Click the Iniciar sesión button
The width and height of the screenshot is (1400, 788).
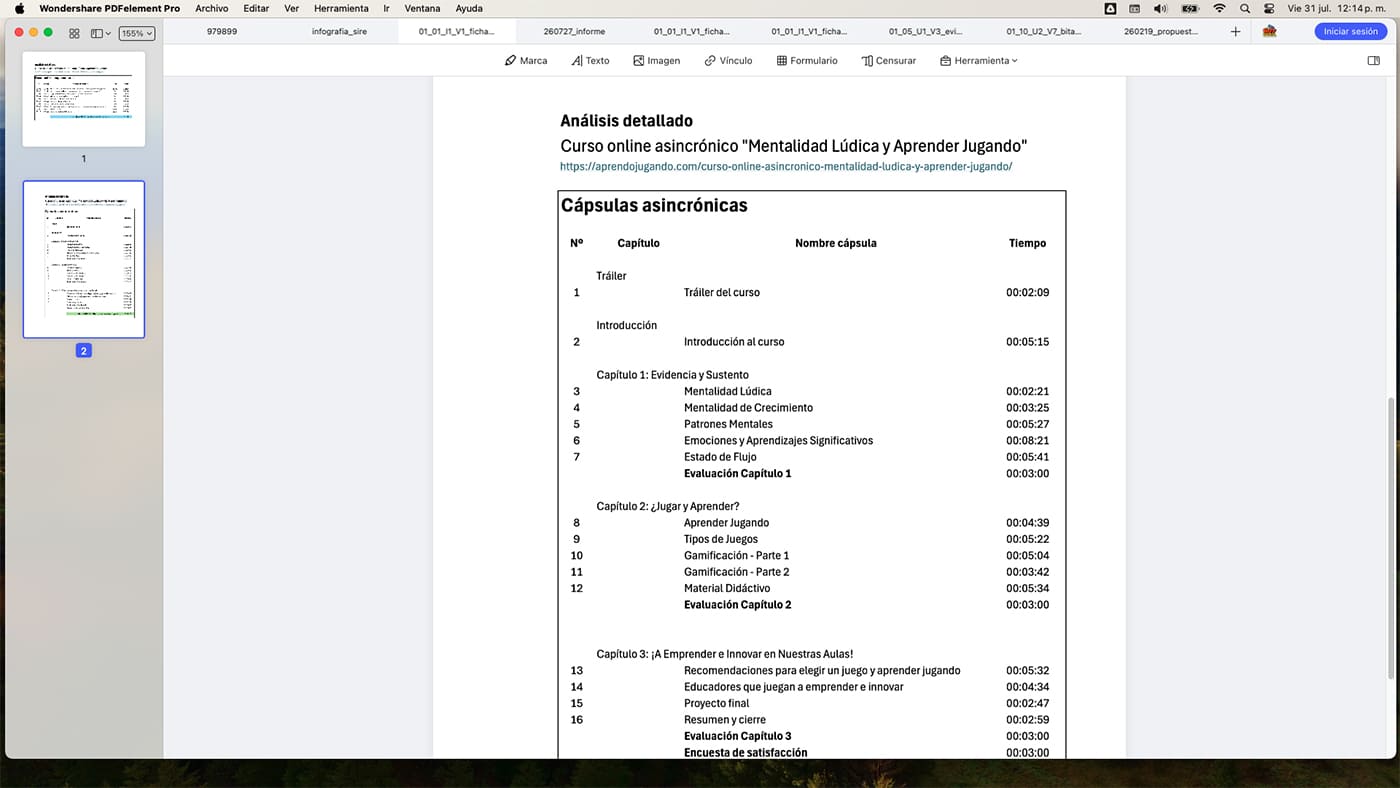1350,32
